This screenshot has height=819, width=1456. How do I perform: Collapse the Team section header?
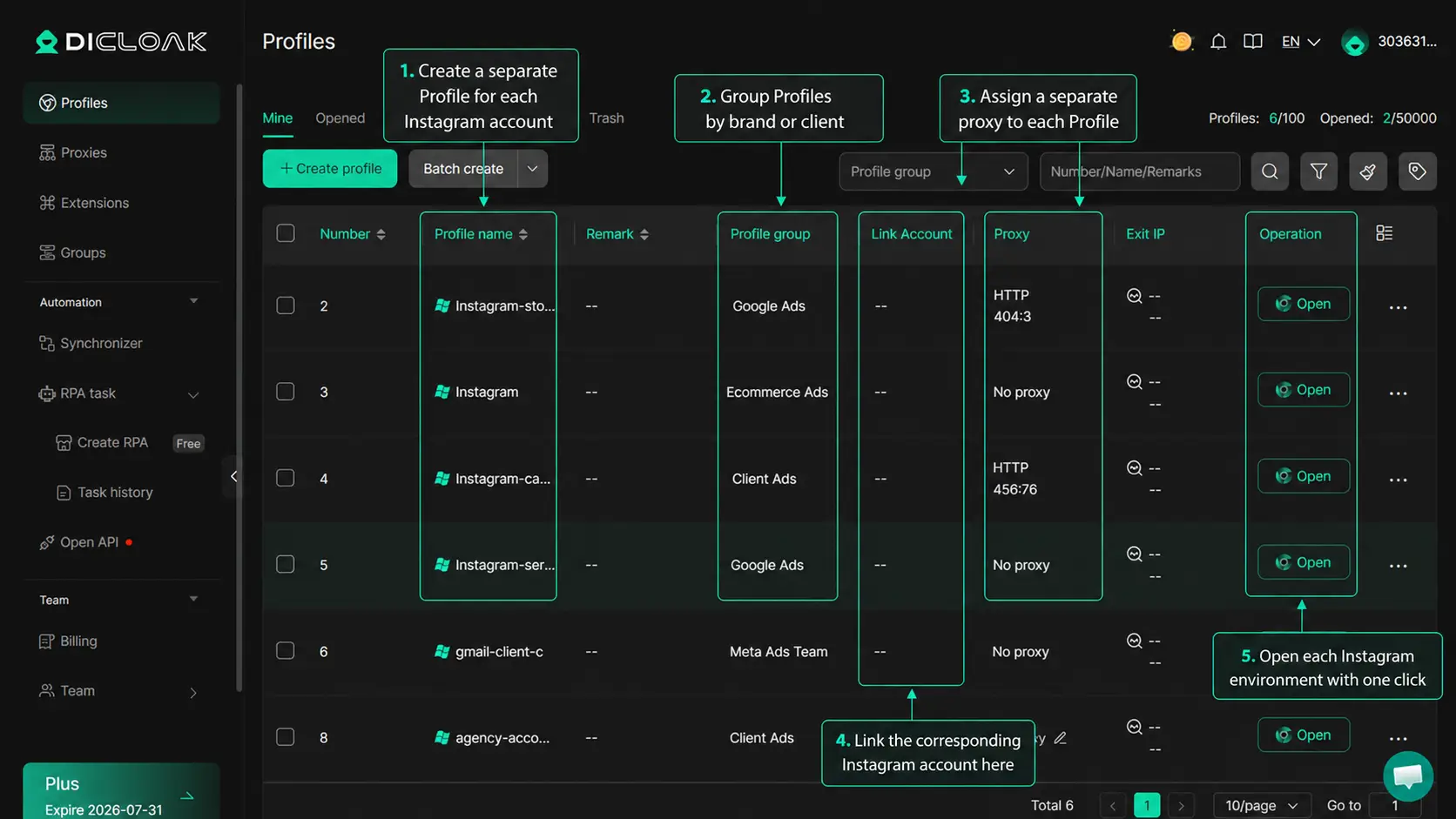tap(193, 599)
